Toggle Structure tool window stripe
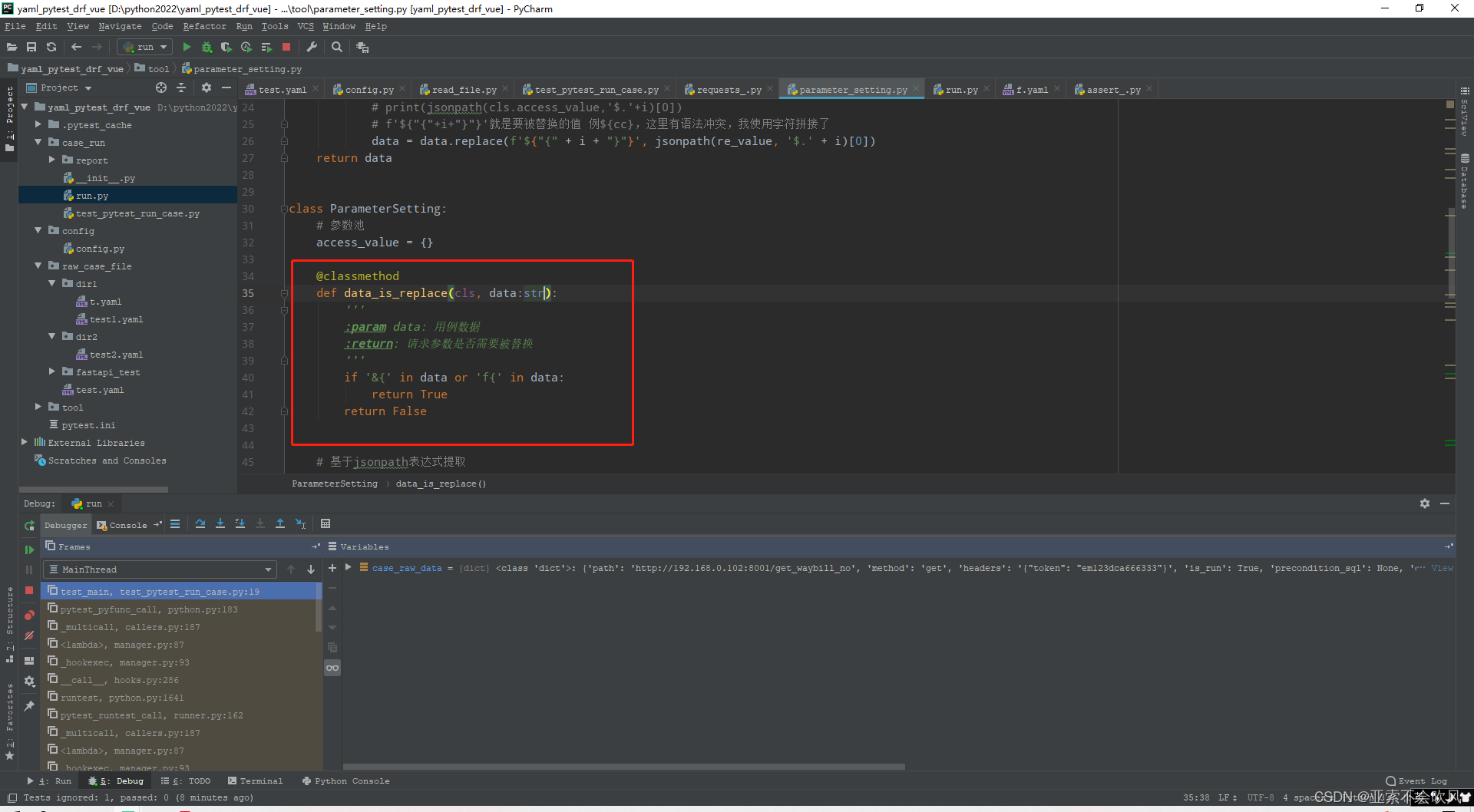 tap(9, 624)
